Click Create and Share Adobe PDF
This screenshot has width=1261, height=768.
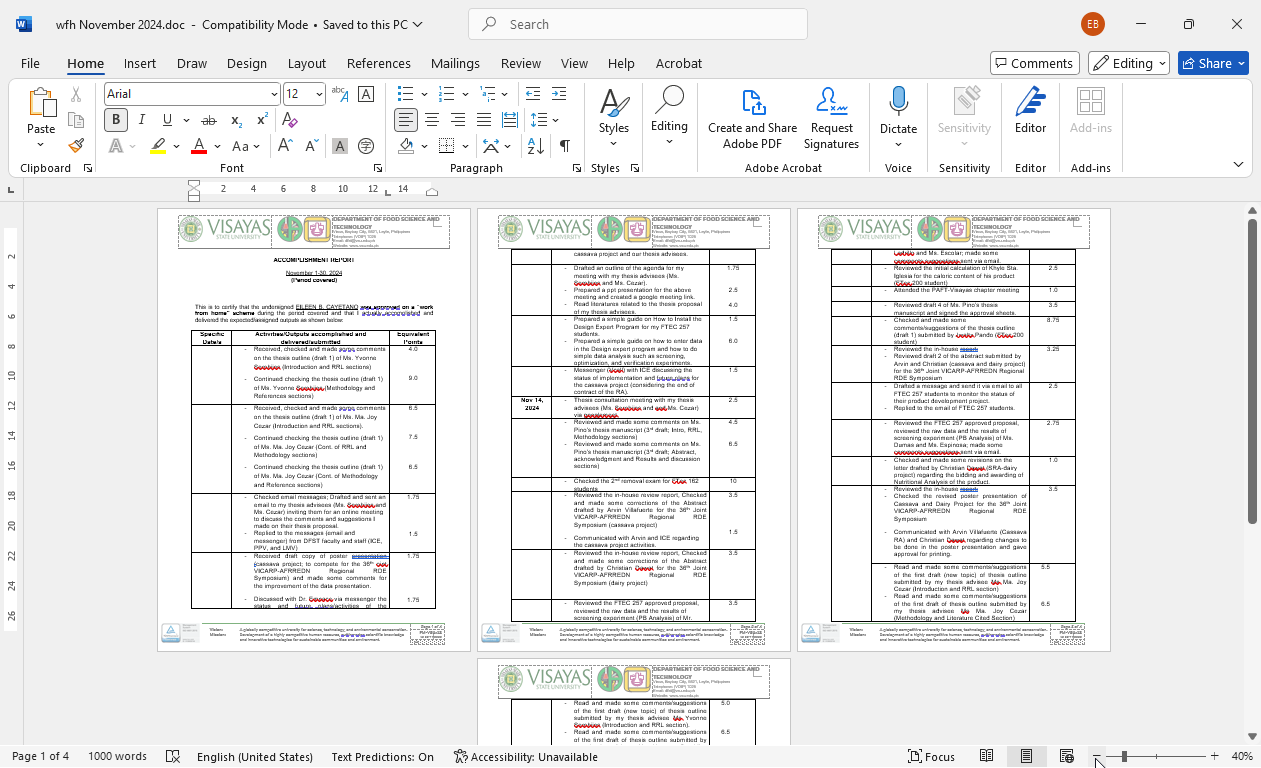pos(752,118)
